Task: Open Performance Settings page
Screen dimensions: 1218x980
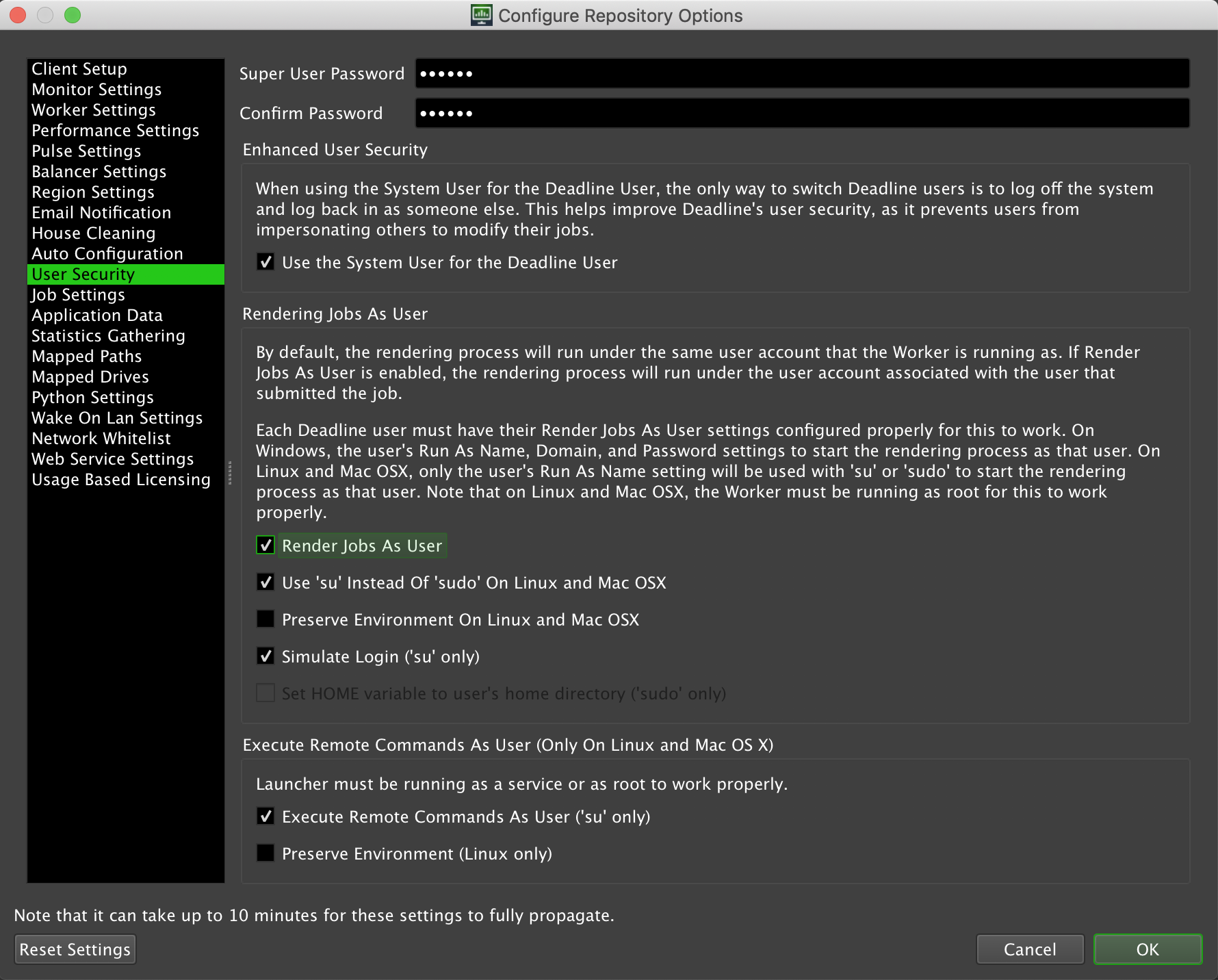Action: 126,131
